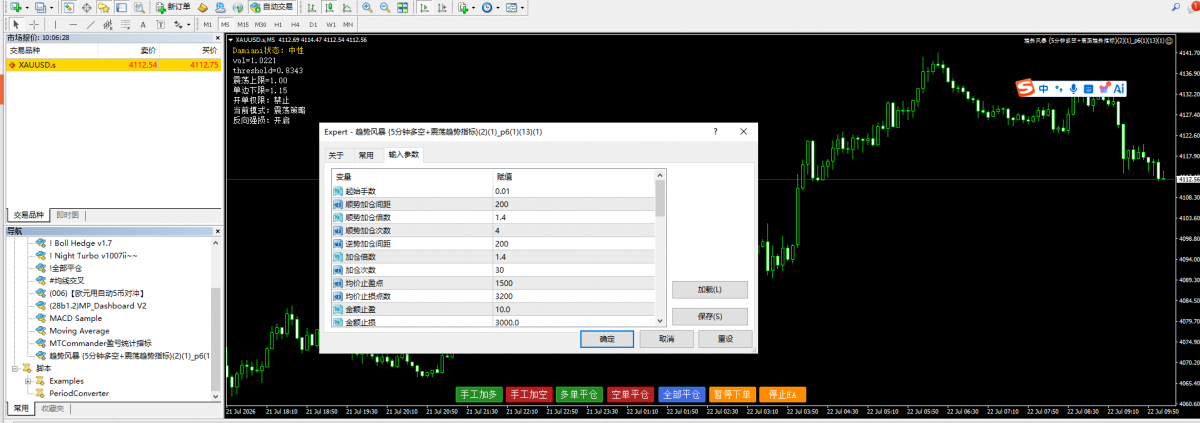The height and width of the screenshot is (423, 1200).
Task: Switch chart timeframe to M15
Action: [x=243, y=24]
